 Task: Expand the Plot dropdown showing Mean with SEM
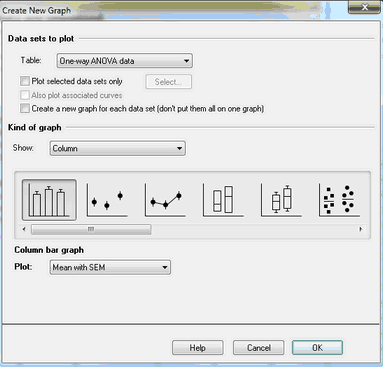click(110, 267)
